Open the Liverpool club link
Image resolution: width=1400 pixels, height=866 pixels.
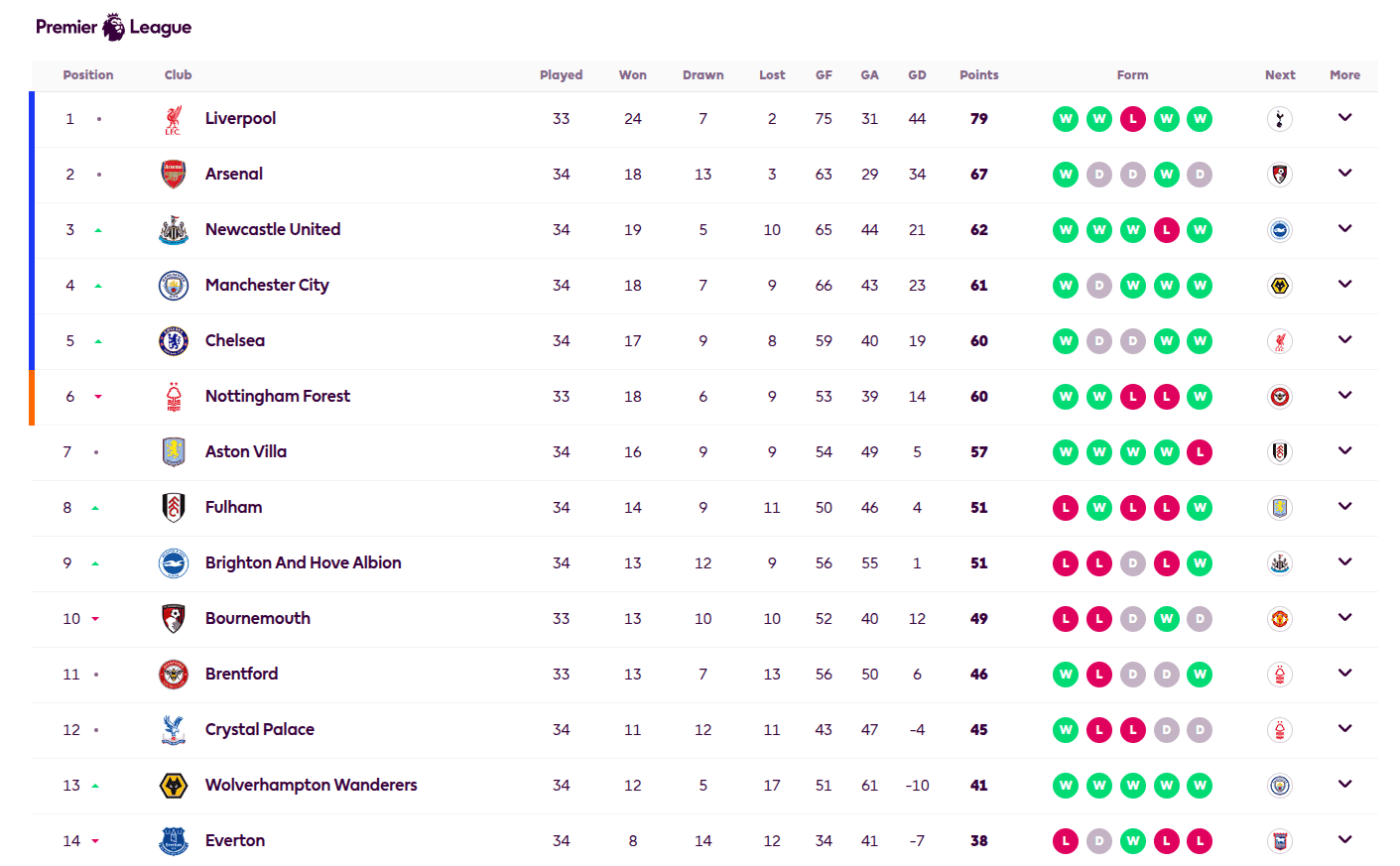click(x=240, y=118)
